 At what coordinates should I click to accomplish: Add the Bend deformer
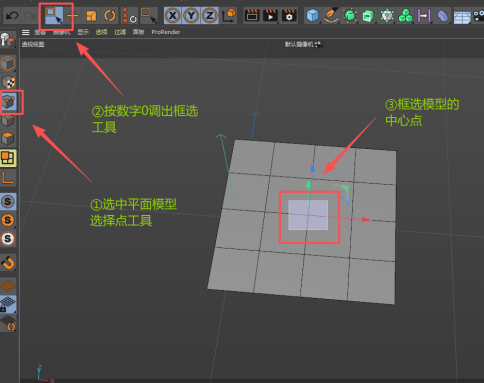point(442,16)
